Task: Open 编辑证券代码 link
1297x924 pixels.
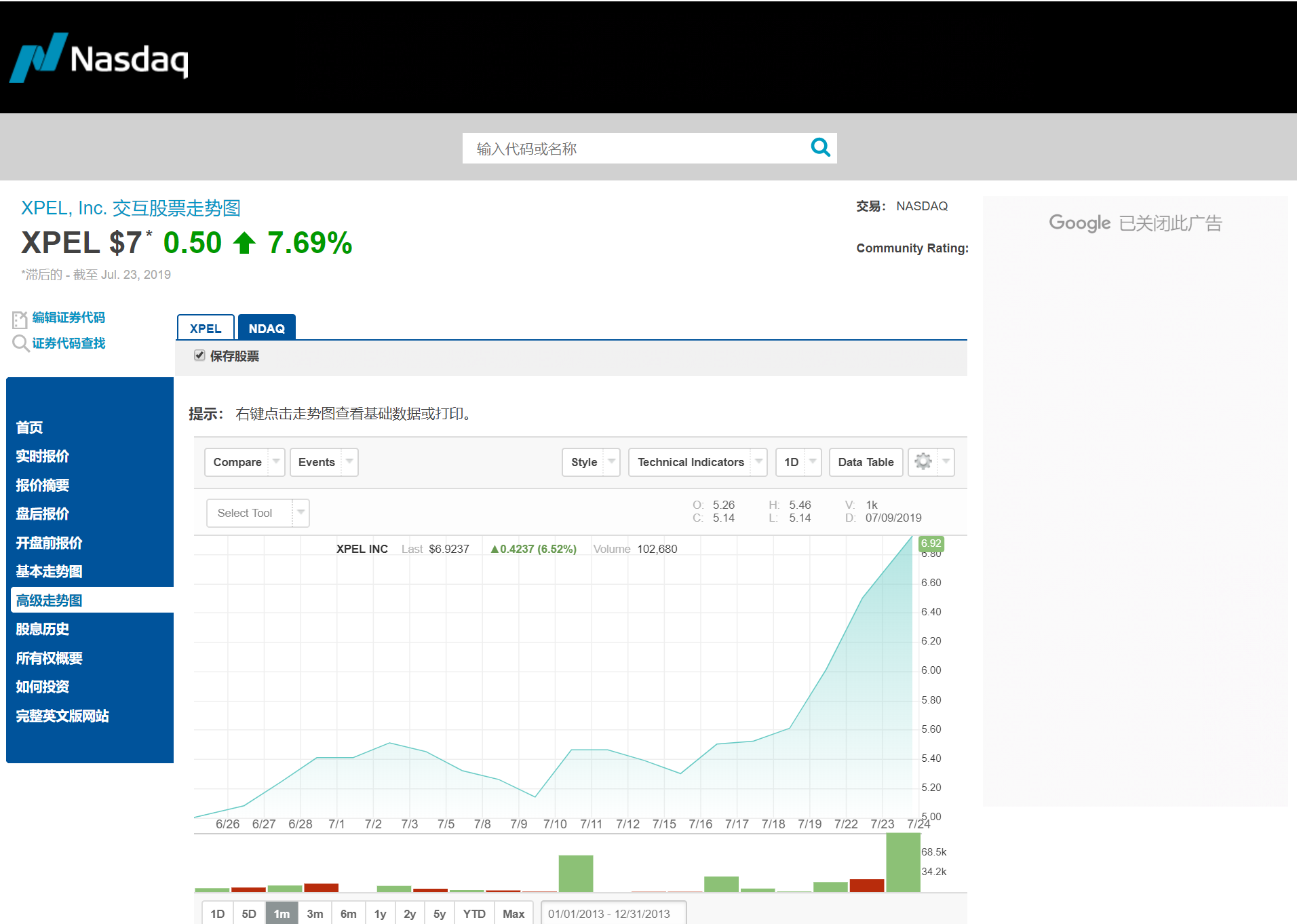Action: [69, 317]
